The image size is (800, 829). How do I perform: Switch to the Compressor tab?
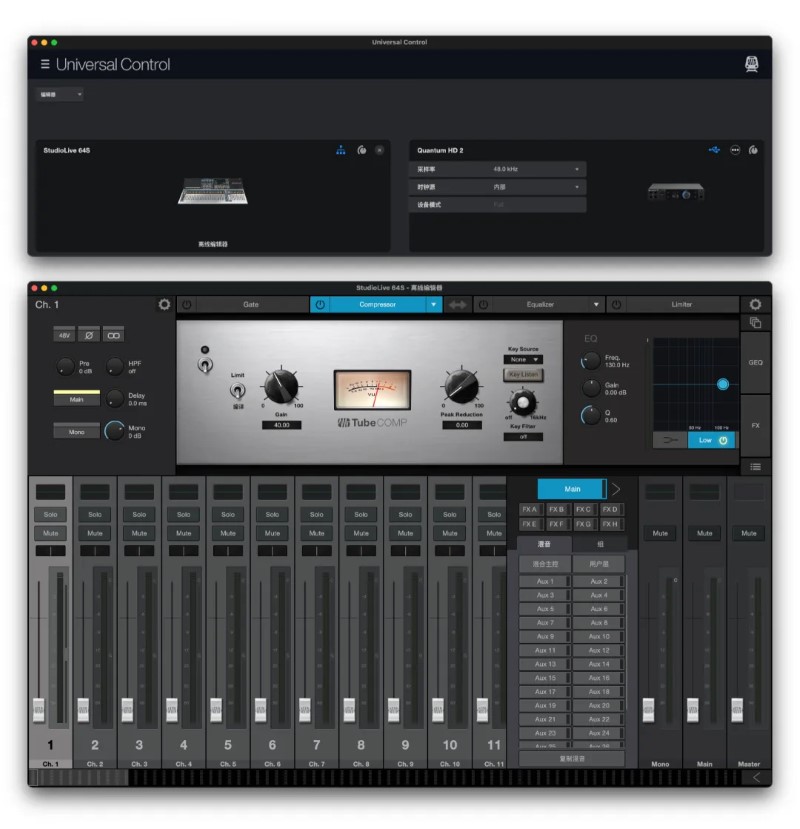point(377,305)
